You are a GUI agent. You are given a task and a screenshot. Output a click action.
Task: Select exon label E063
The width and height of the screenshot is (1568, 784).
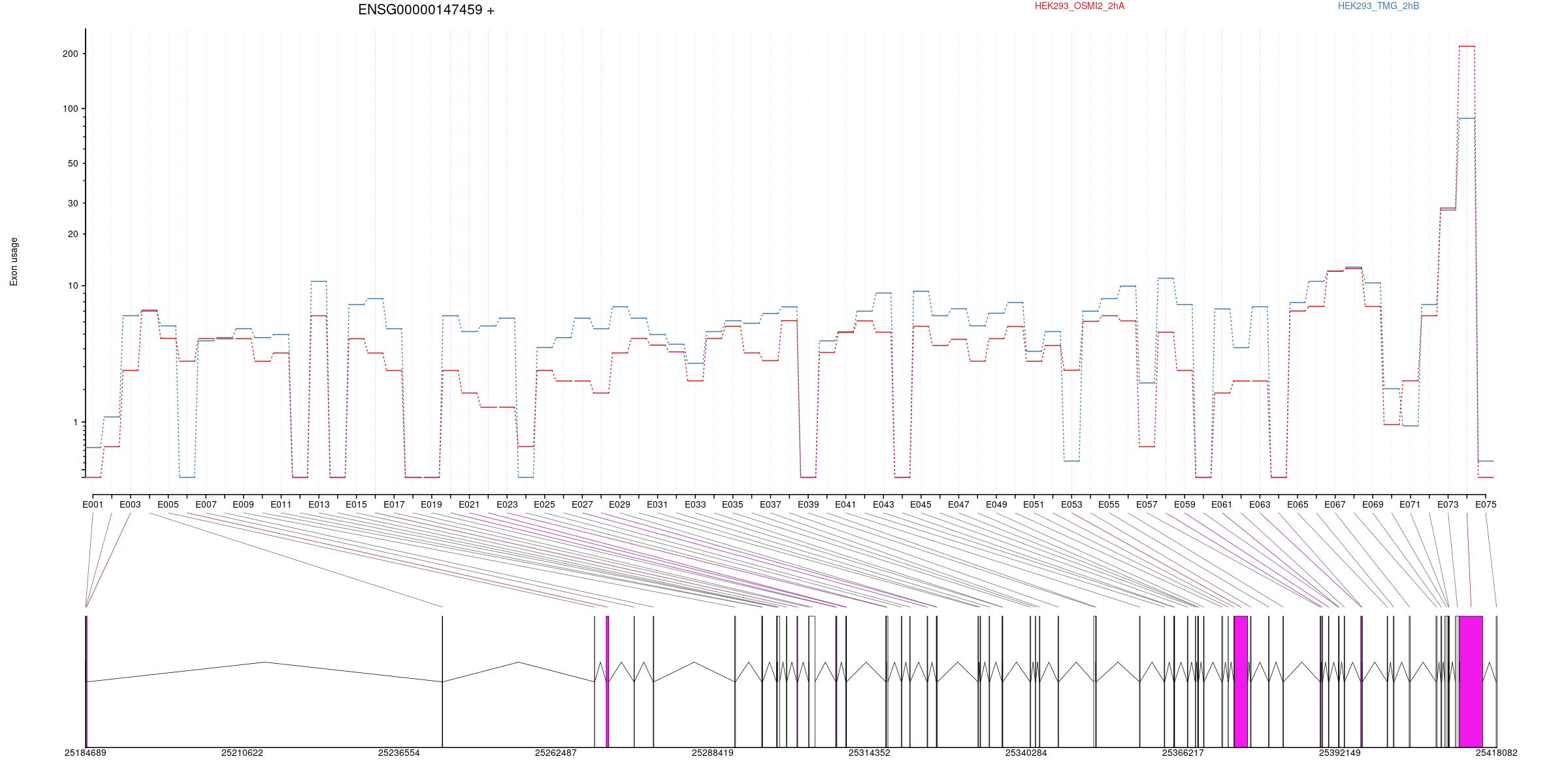pyautogui.click(x=1260, y=504)
